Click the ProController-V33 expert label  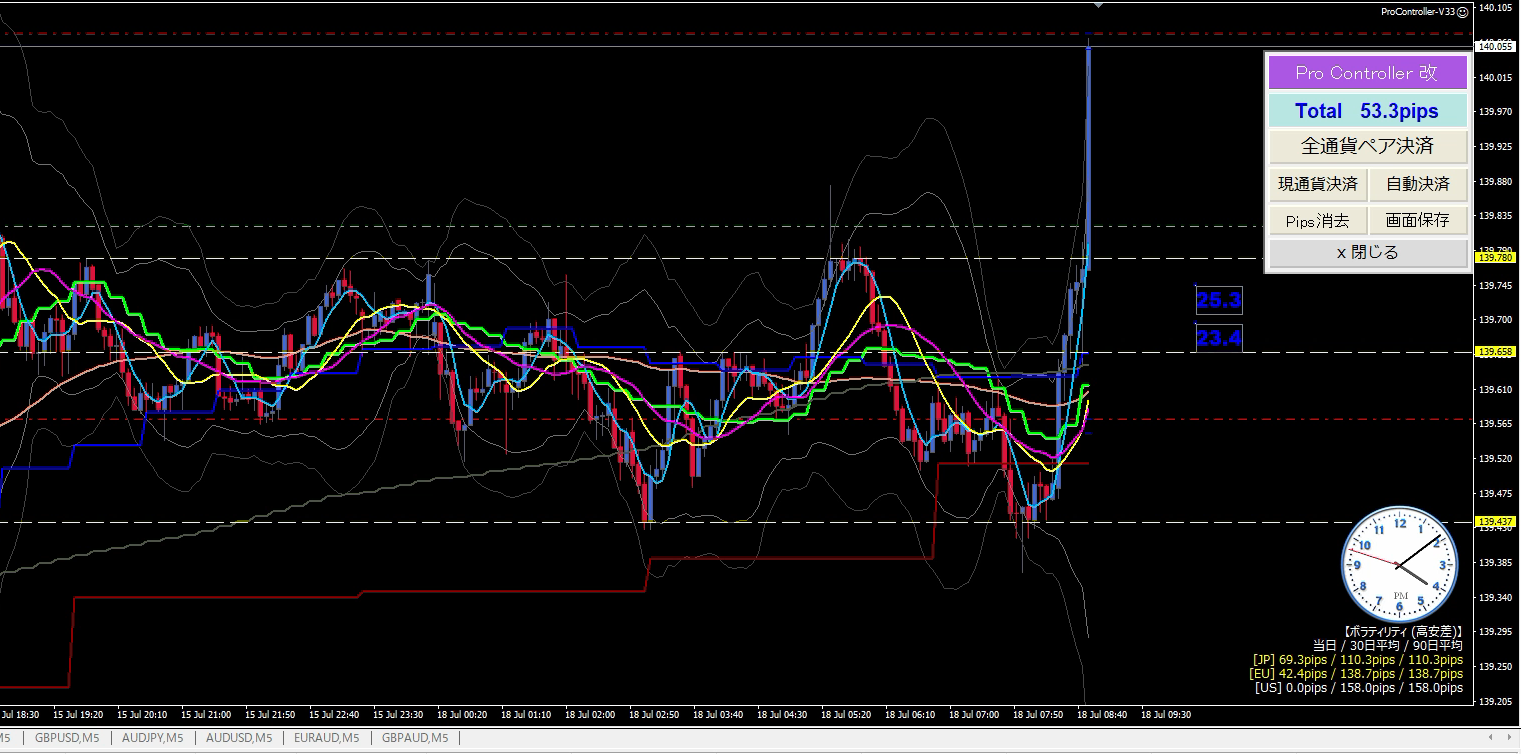click(1417, 12)
